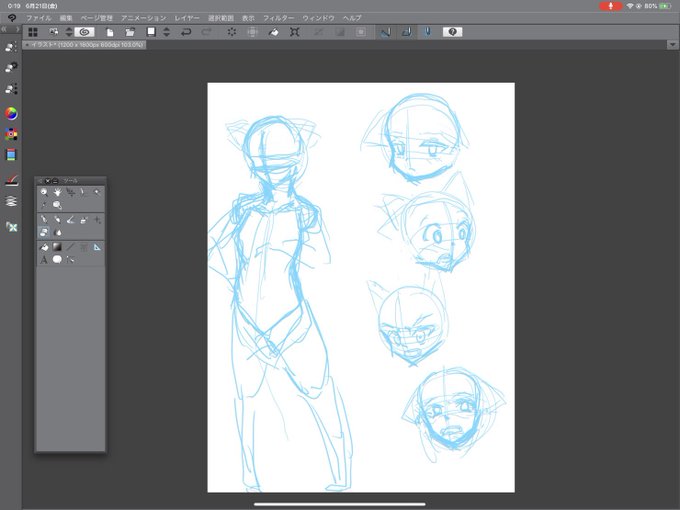Screen dimensions: 680x510
Task: Click the Redo arrow
Action: tap(207, 32)
